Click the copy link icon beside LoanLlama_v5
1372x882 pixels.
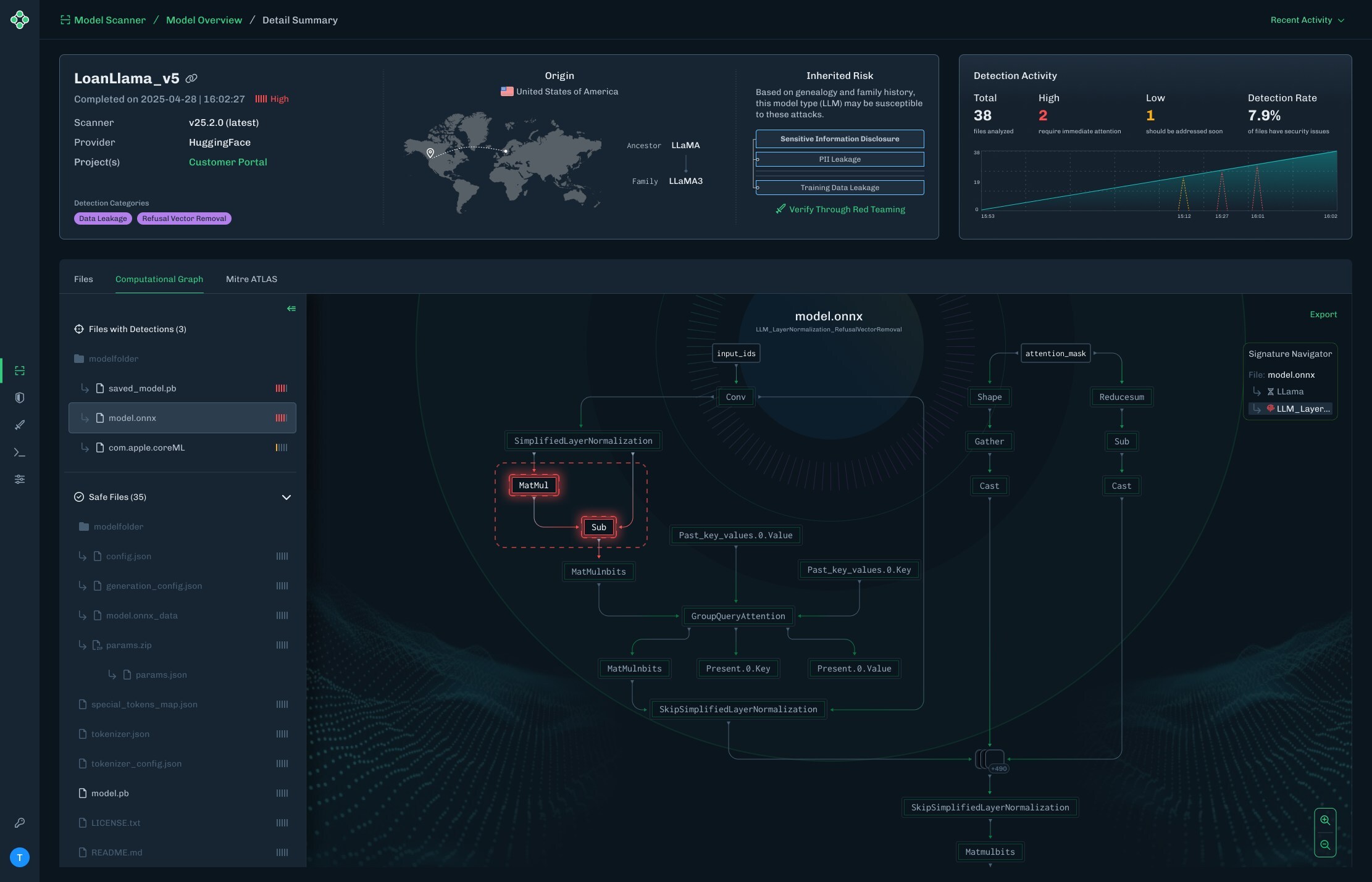[191, 78]
